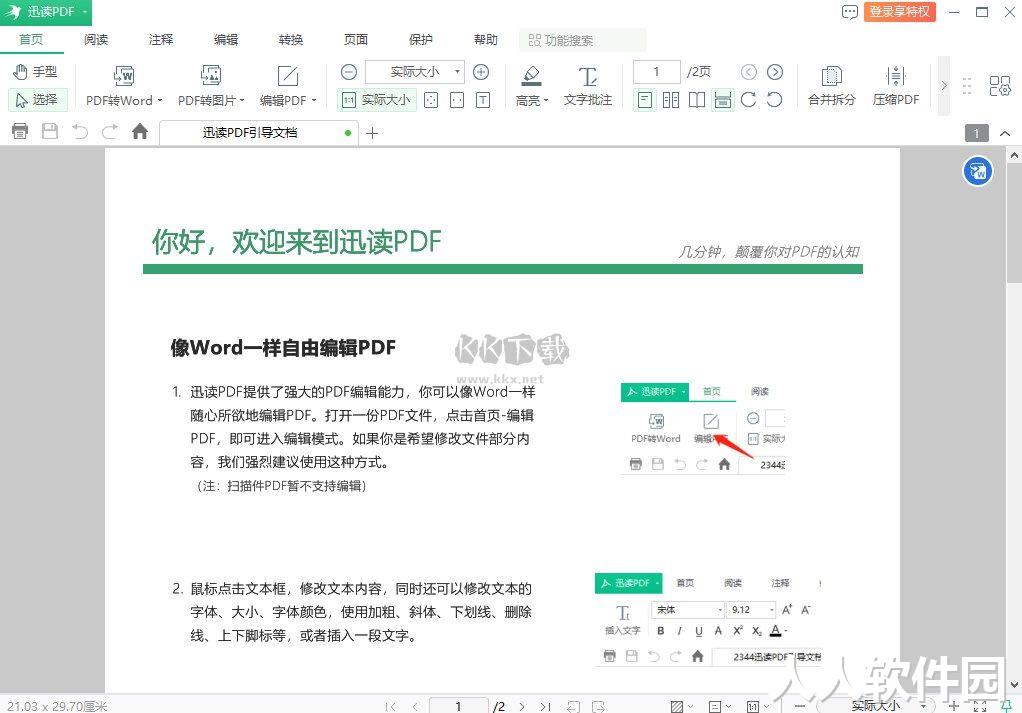
Task: Switch to the 注释 ribbon tab
Action: (161, 40)
